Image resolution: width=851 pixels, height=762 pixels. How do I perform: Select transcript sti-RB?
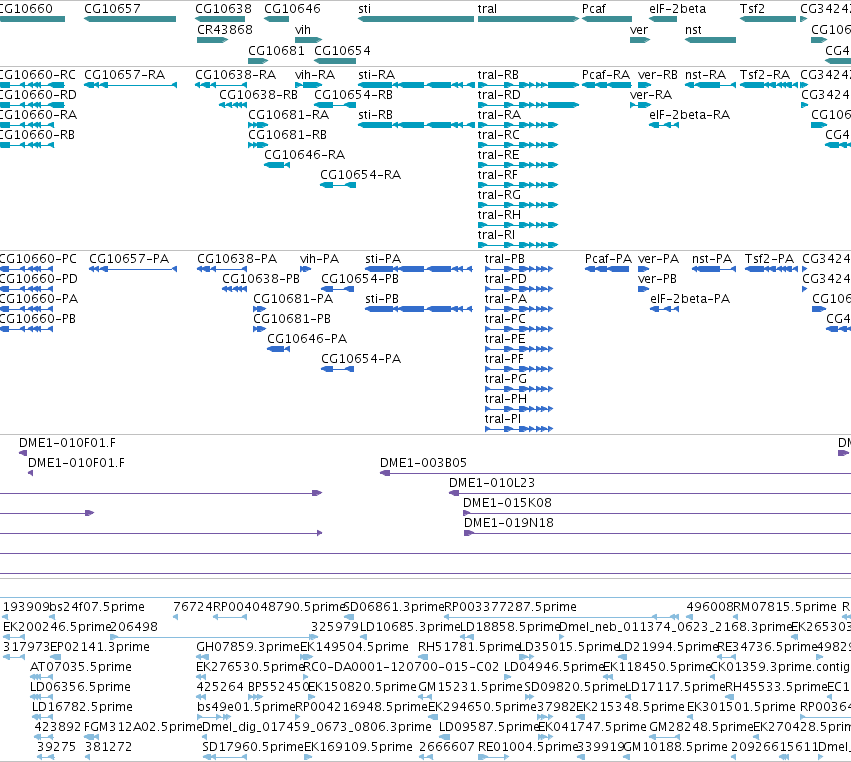[416, 125]
